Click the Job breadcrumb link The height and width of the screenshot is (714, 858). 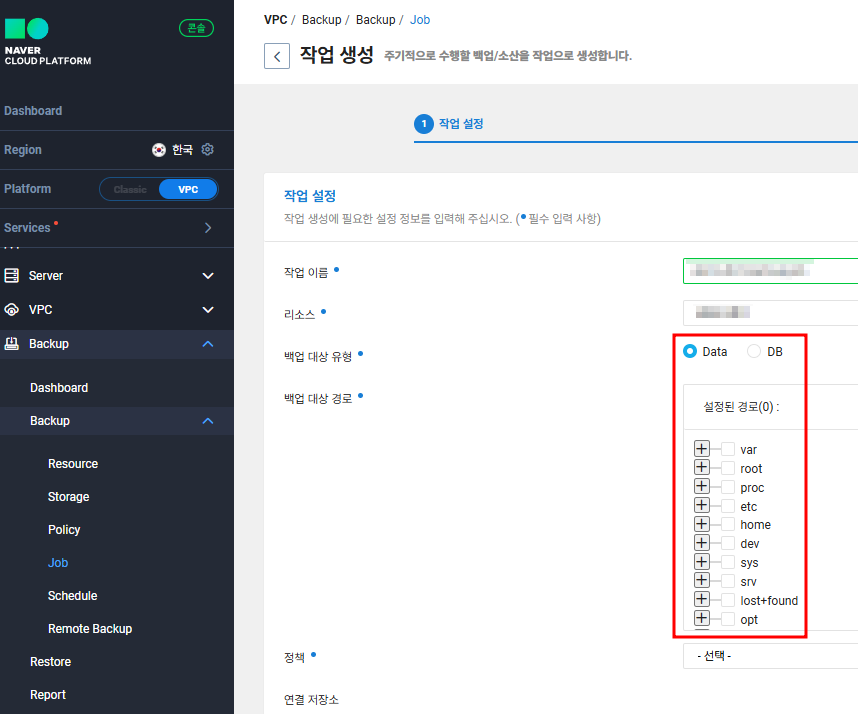pos(420,20)
